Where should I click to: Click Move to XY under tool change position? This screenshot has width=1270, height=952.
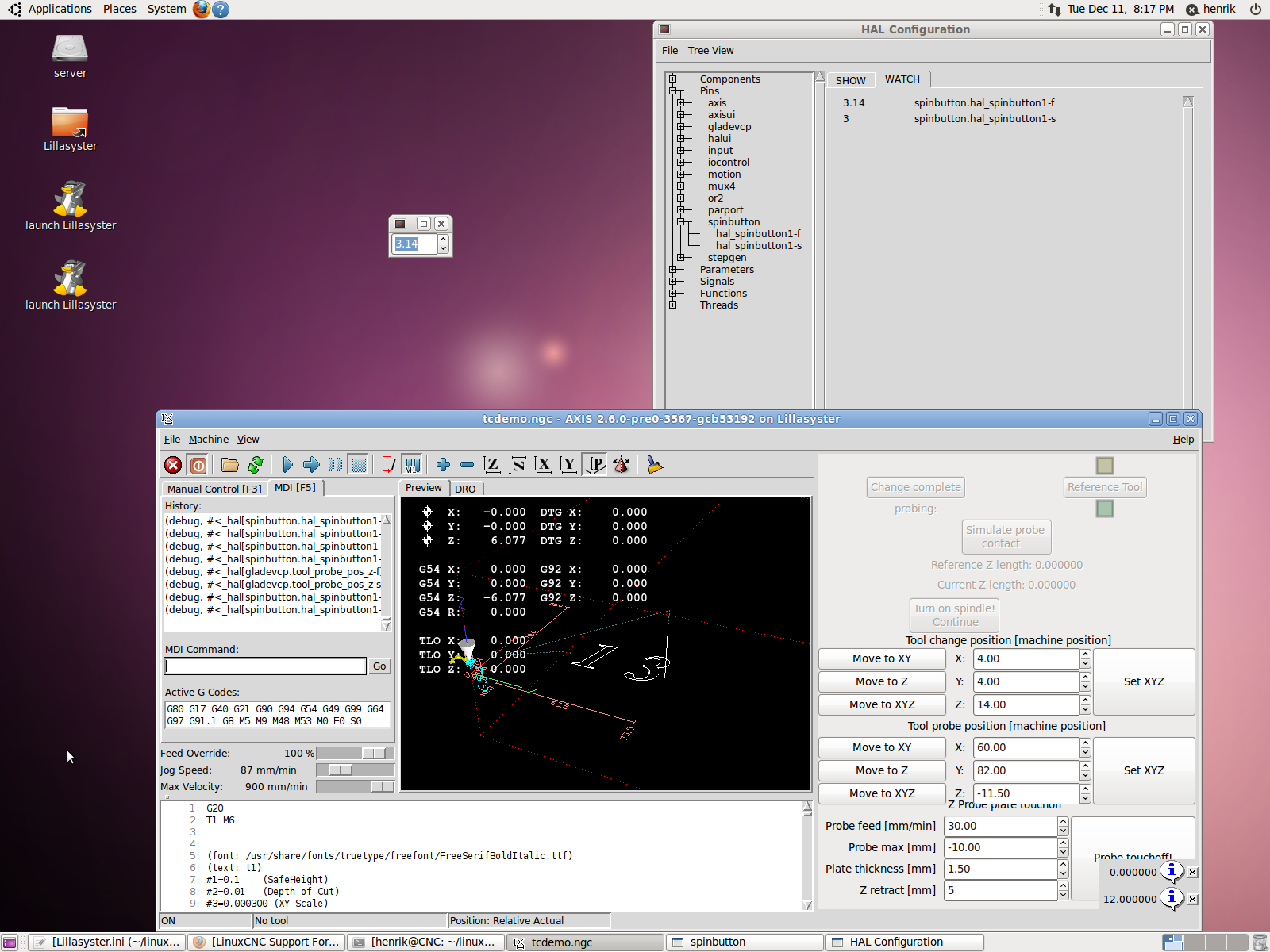coord(882,658)
